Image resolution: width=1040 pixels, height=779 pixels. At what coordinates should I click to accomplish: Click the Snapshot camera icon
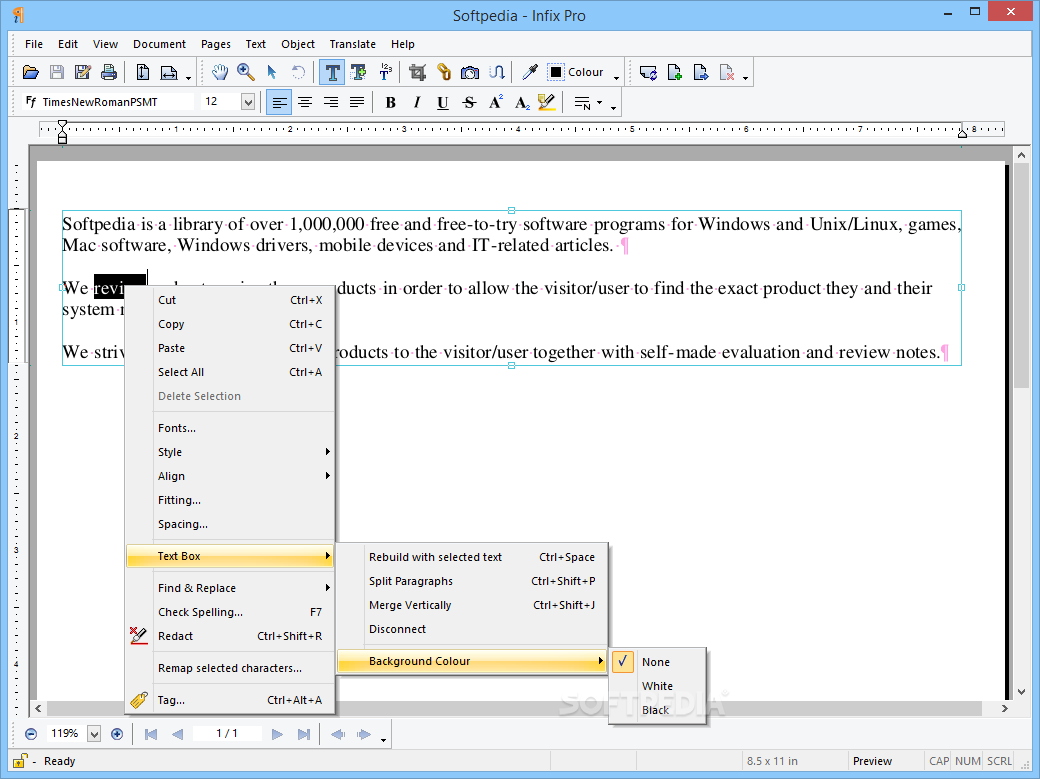tap(470, 72)
